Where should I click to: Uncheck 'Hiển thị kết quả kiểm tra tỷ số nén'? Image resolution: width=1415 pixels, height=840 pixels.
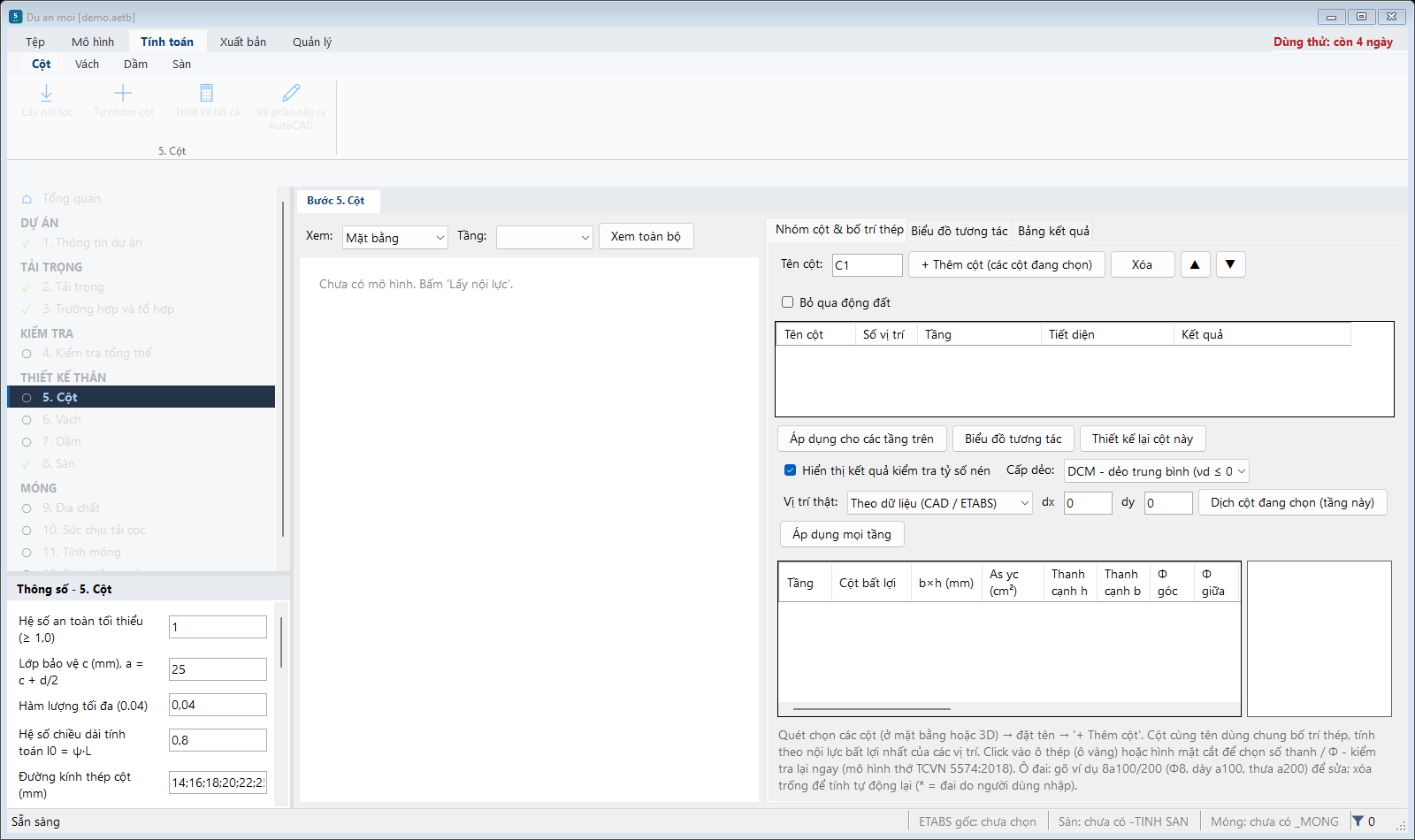point(790,470)
